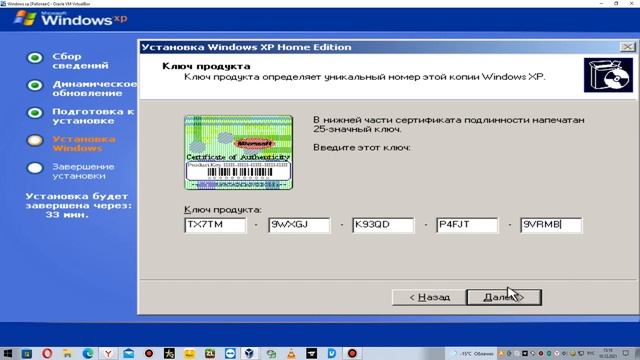Click the Завершение установки step indicator
The image size is (640, 360).
coord(35,168)
